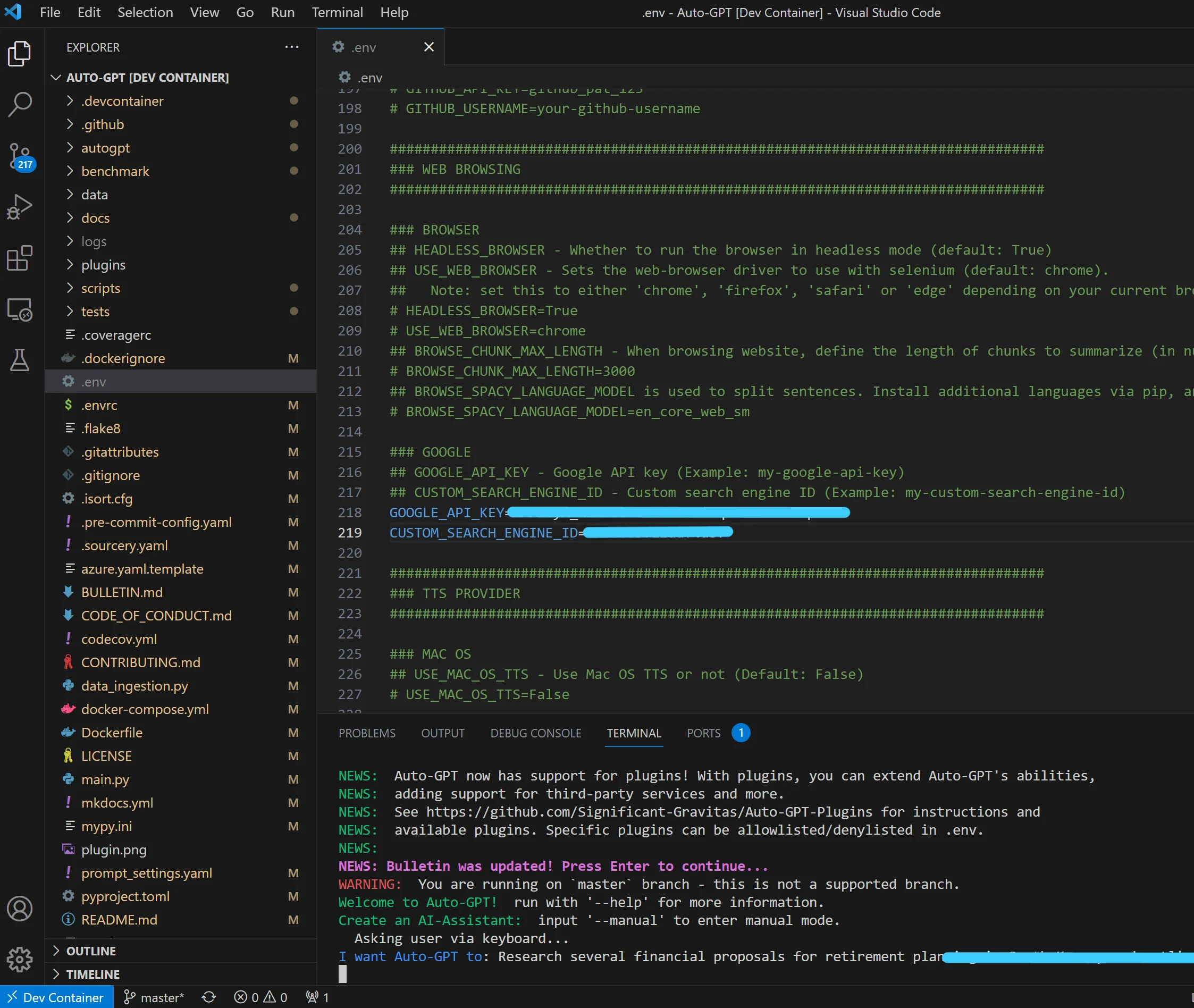
Task: Open the Testing beaker icon
Action: [20, 360]
